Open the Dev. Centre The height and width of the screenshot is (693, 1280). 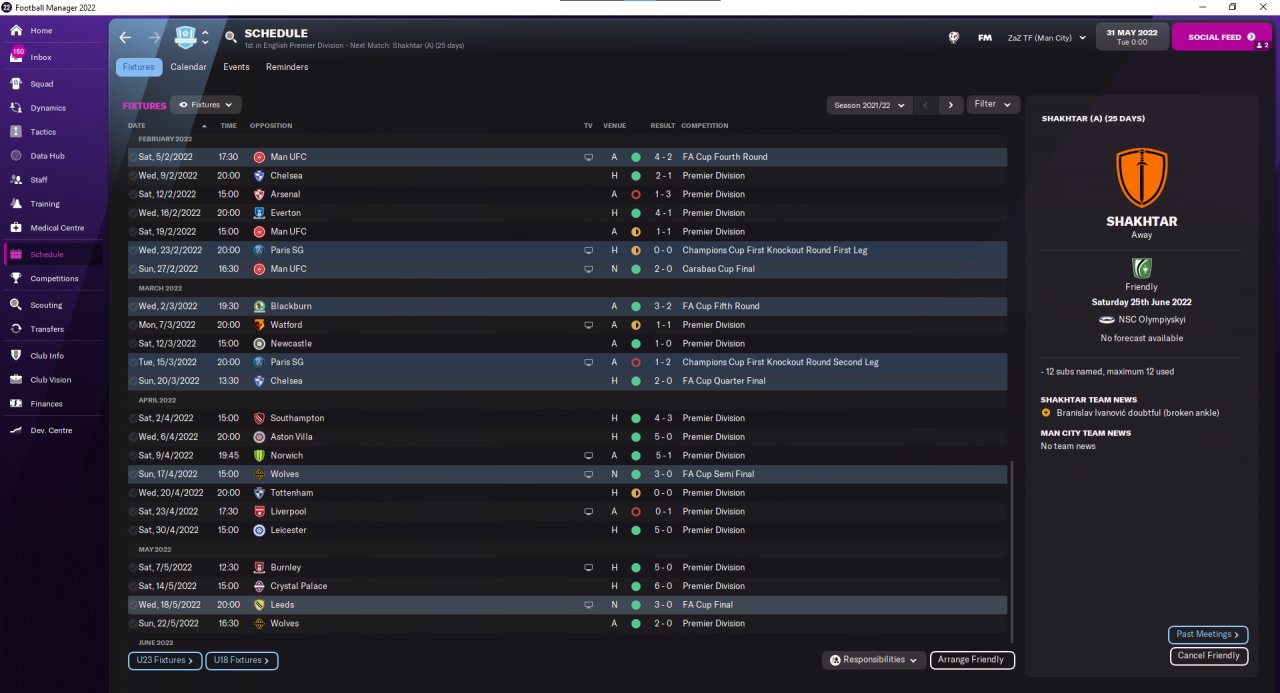[x=52, y=430]
